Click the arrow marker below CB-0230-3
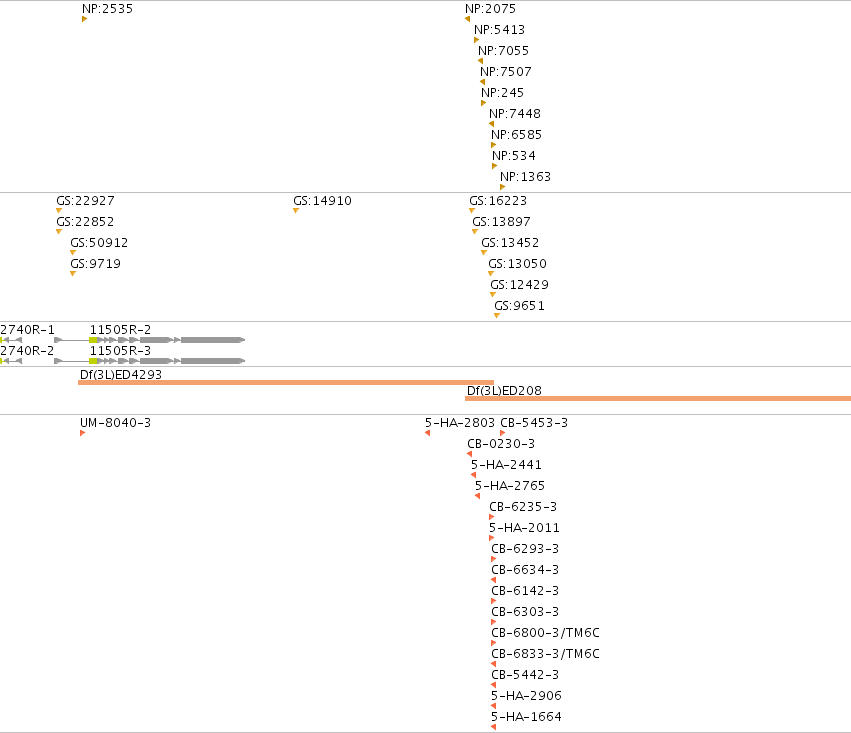The width and height of the screenshot is (851, 733). pyautogui.click(x=469, y=454)
